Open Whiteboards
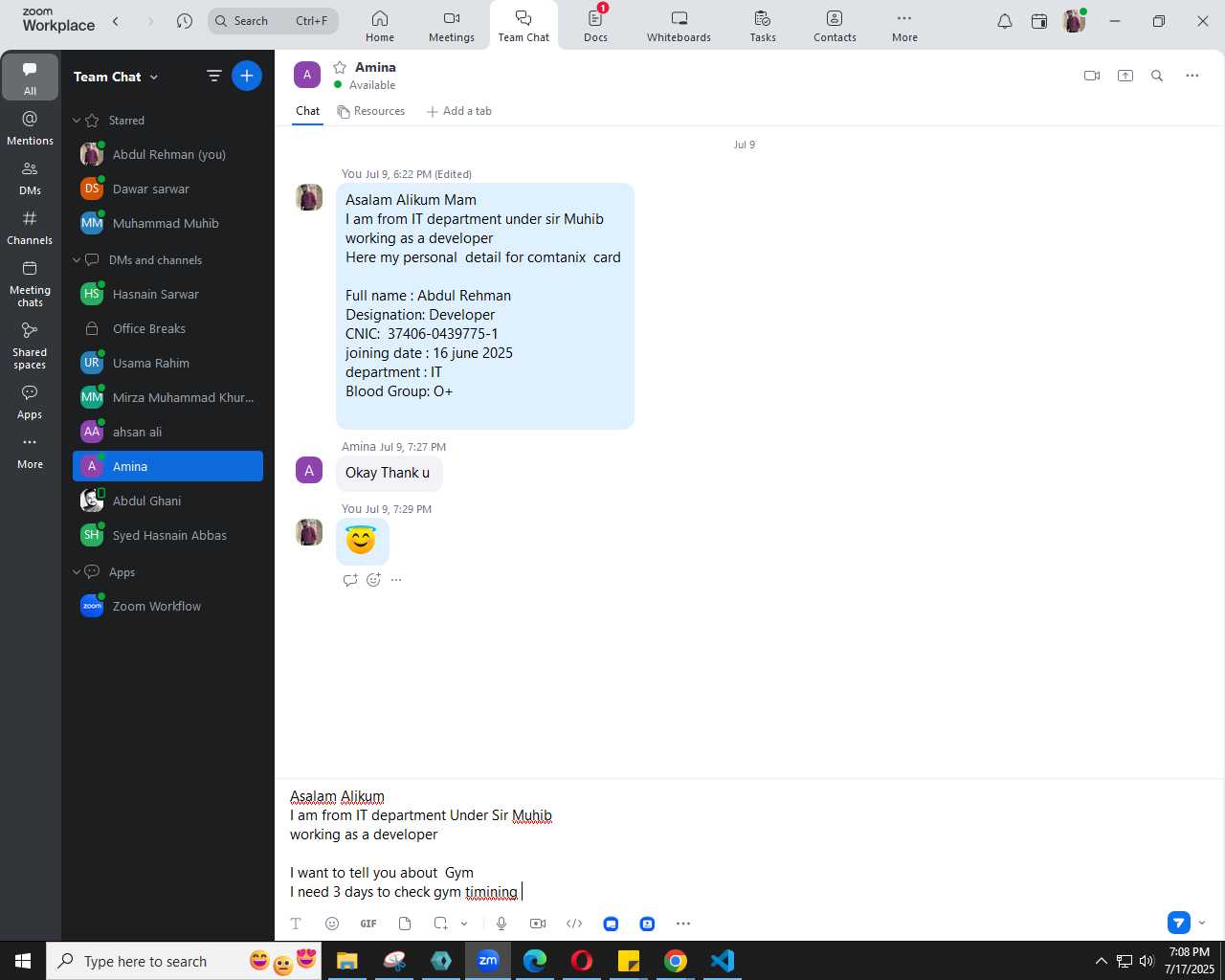 (679, 26)
